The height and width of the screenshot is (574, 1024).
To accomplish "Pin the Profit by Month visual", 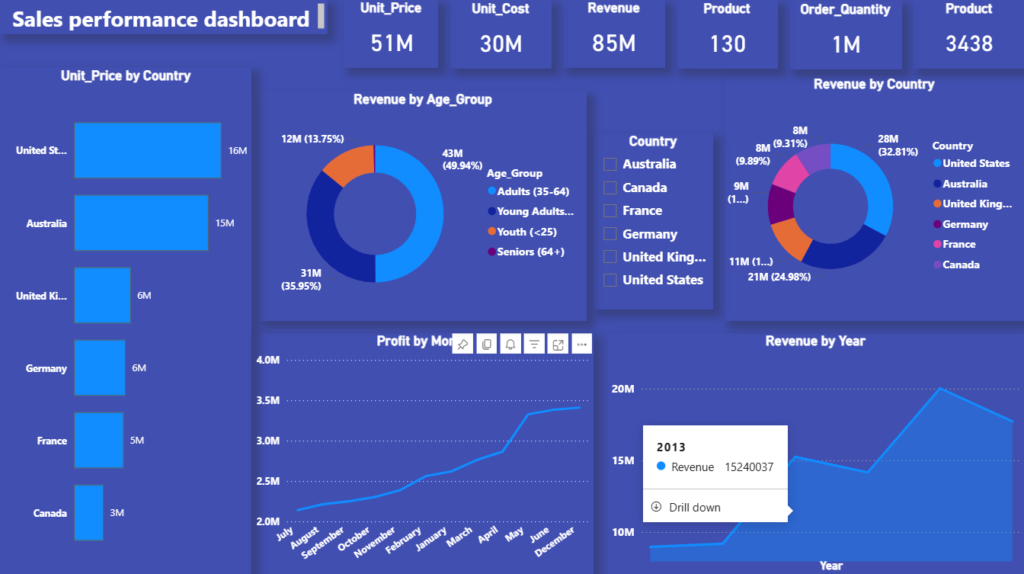I will 463,344.
